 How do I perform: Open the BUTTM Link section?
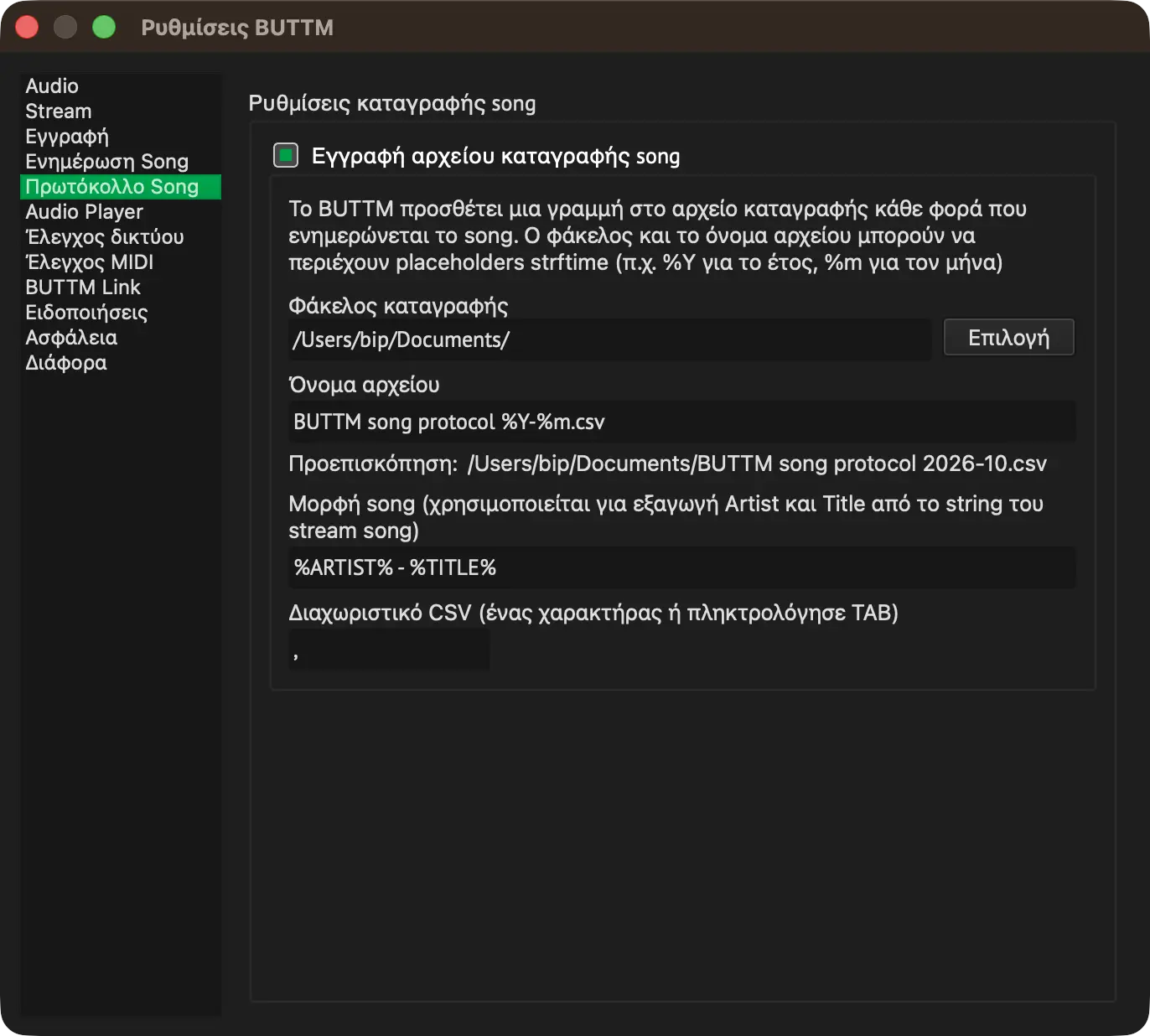(121, 287)
